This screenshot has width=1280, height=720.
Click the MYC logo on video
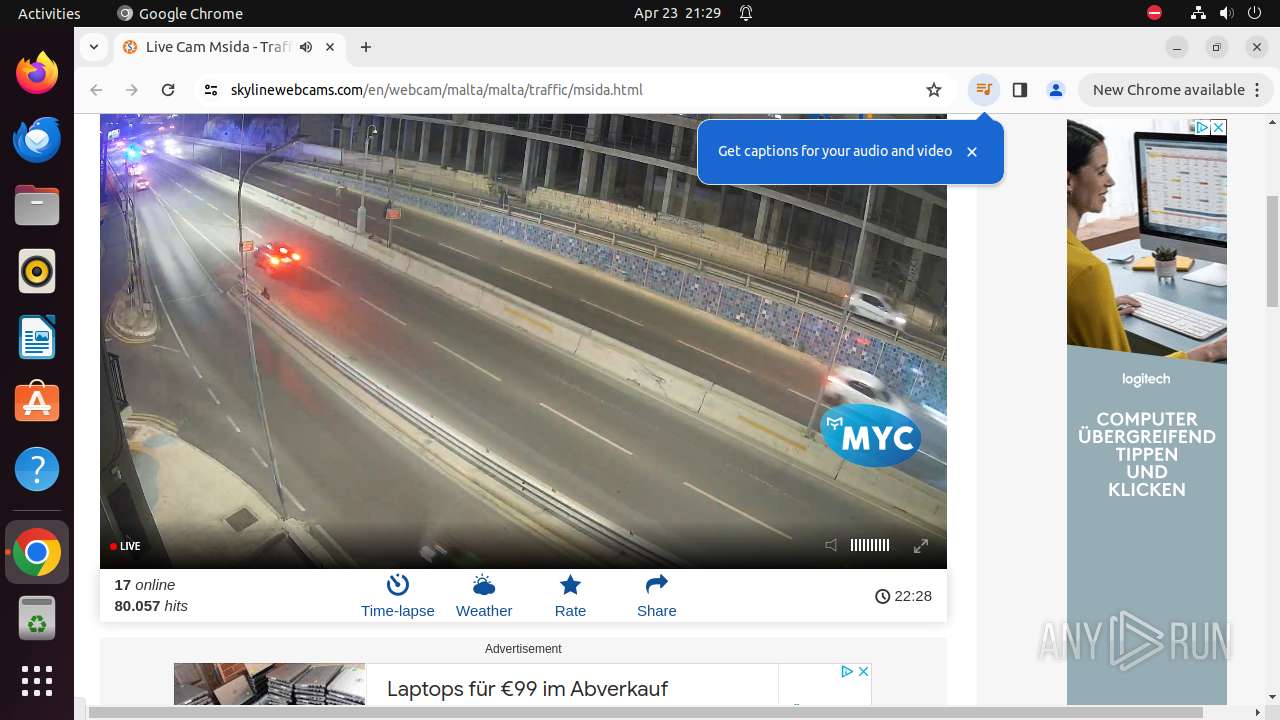point(871,436)
